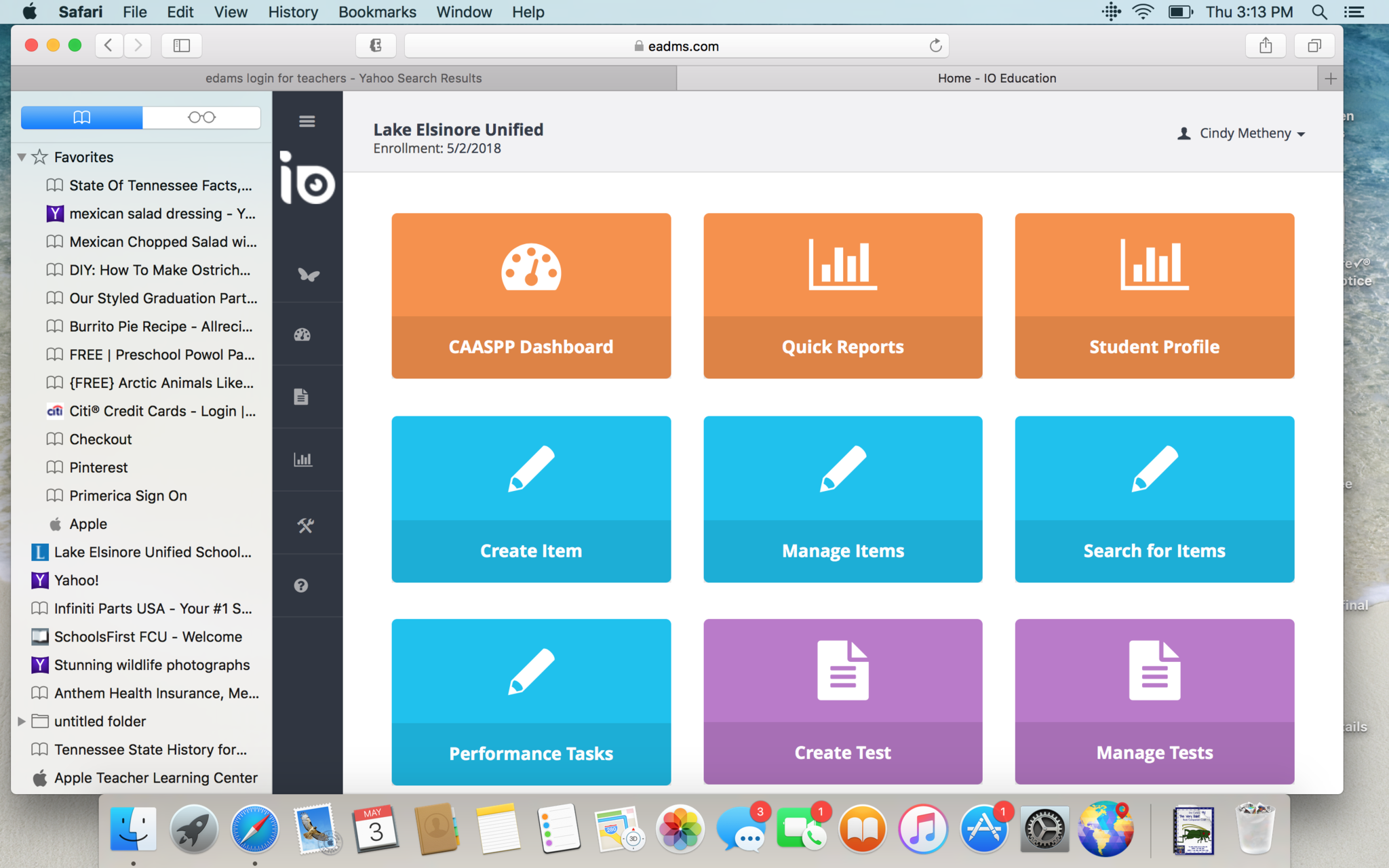Open the bar chart reports sidebar icon
The image size is (1389, 868).
(x=302, y=460)
